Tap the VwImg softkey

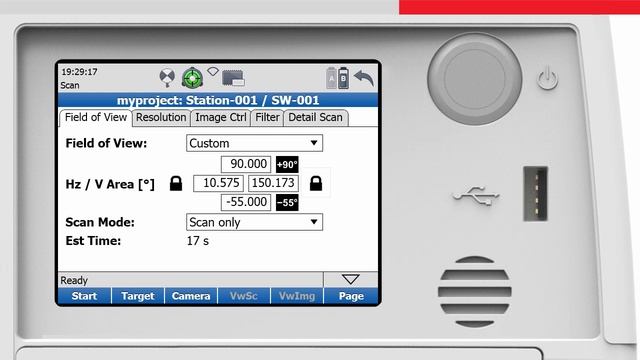(x=297, y=296)
